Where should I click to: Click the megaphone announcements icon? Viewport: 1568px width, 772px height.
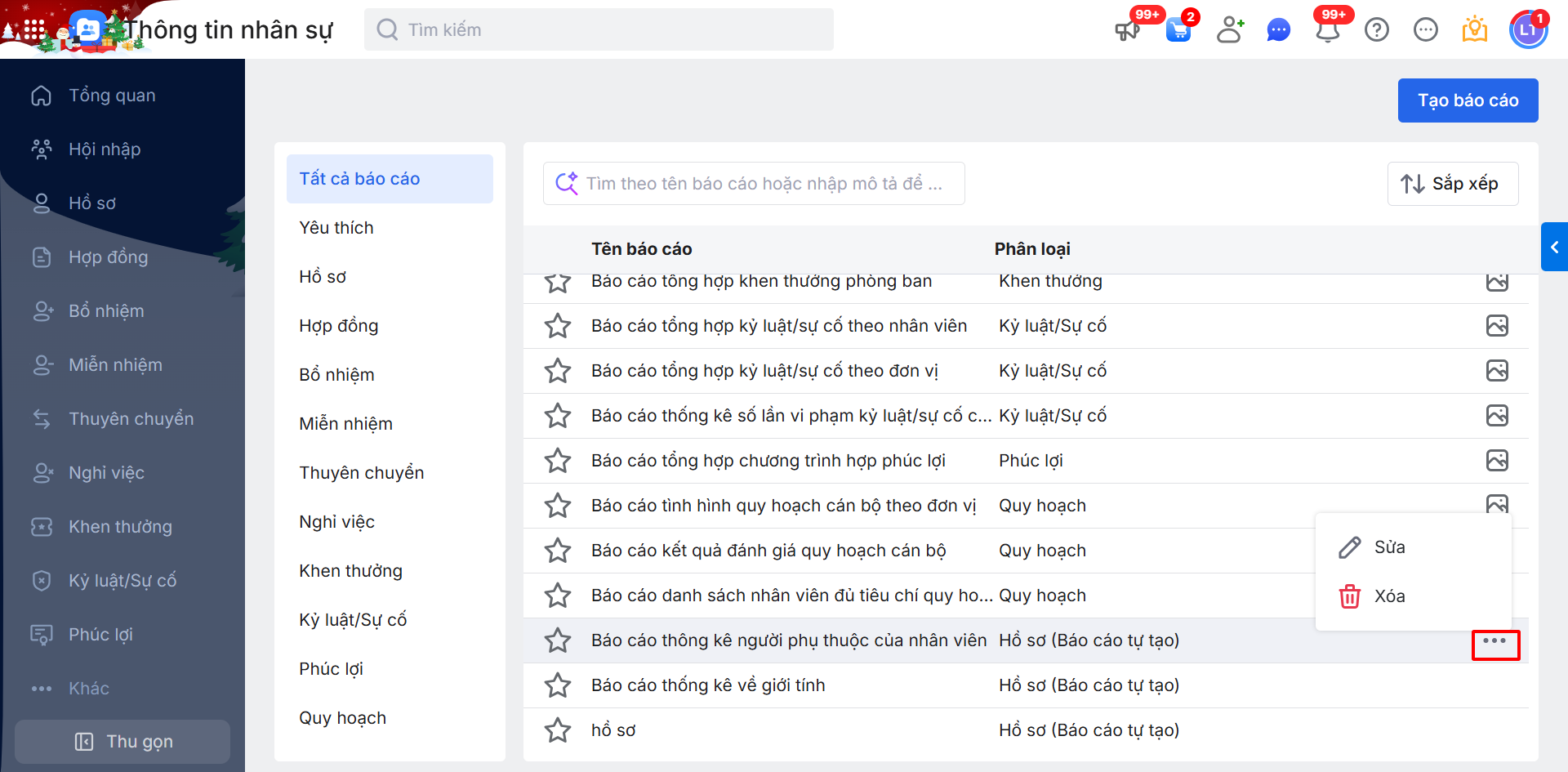(1128, 30)
